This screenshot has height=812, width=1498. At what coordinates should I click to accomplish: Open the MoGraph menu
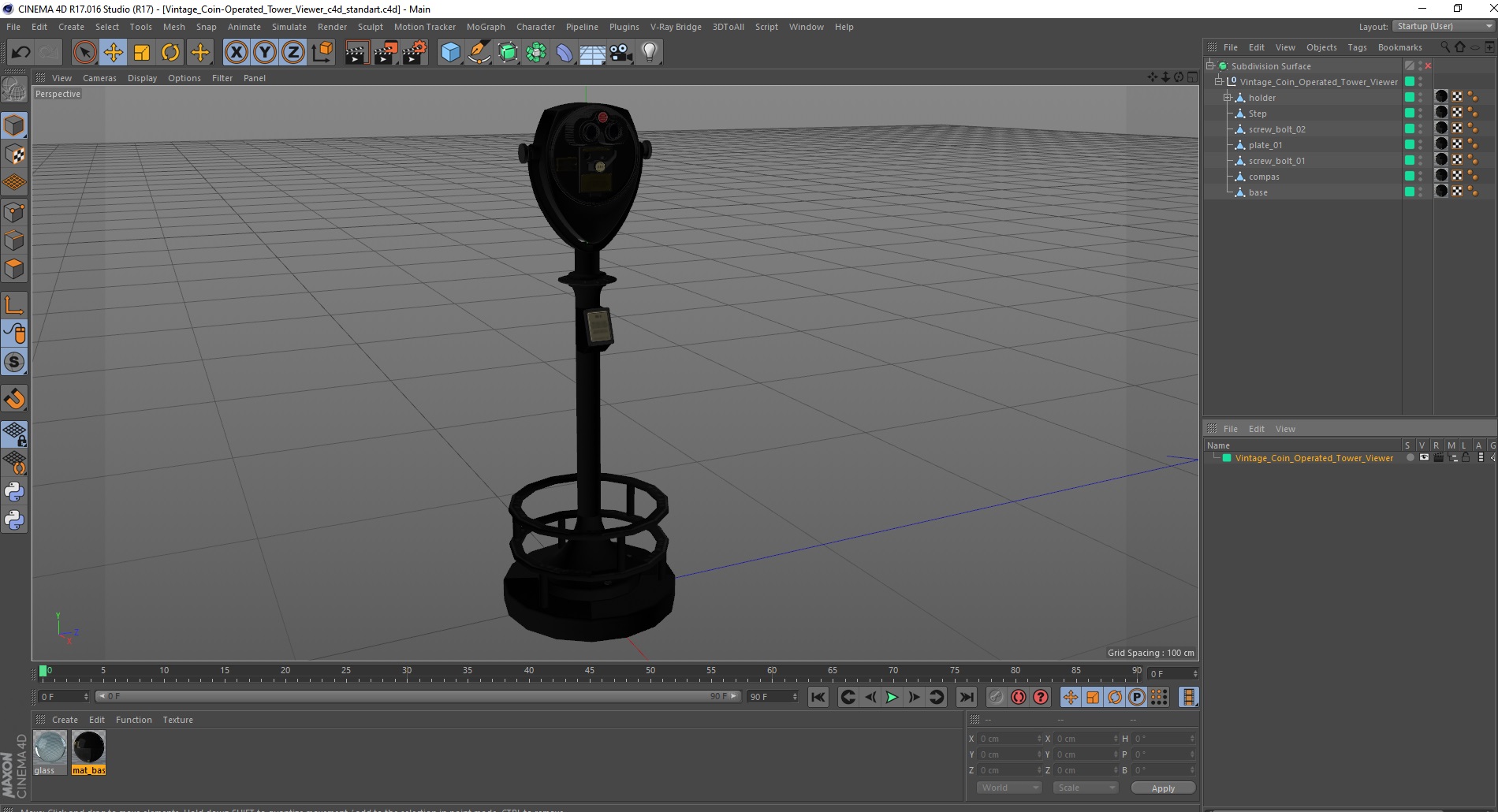coord(486,27)
